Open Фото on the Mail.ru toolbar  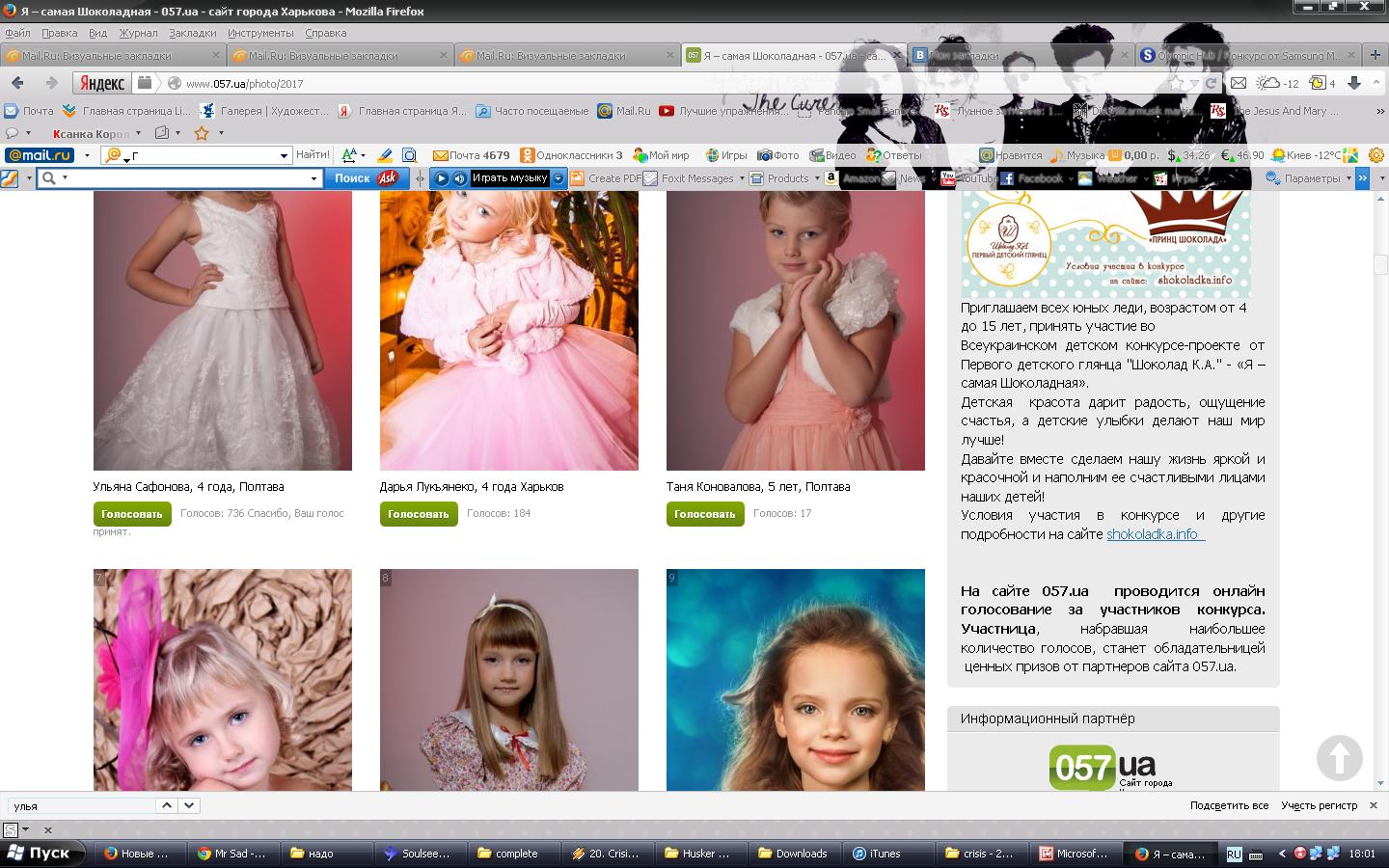point(778,154)
